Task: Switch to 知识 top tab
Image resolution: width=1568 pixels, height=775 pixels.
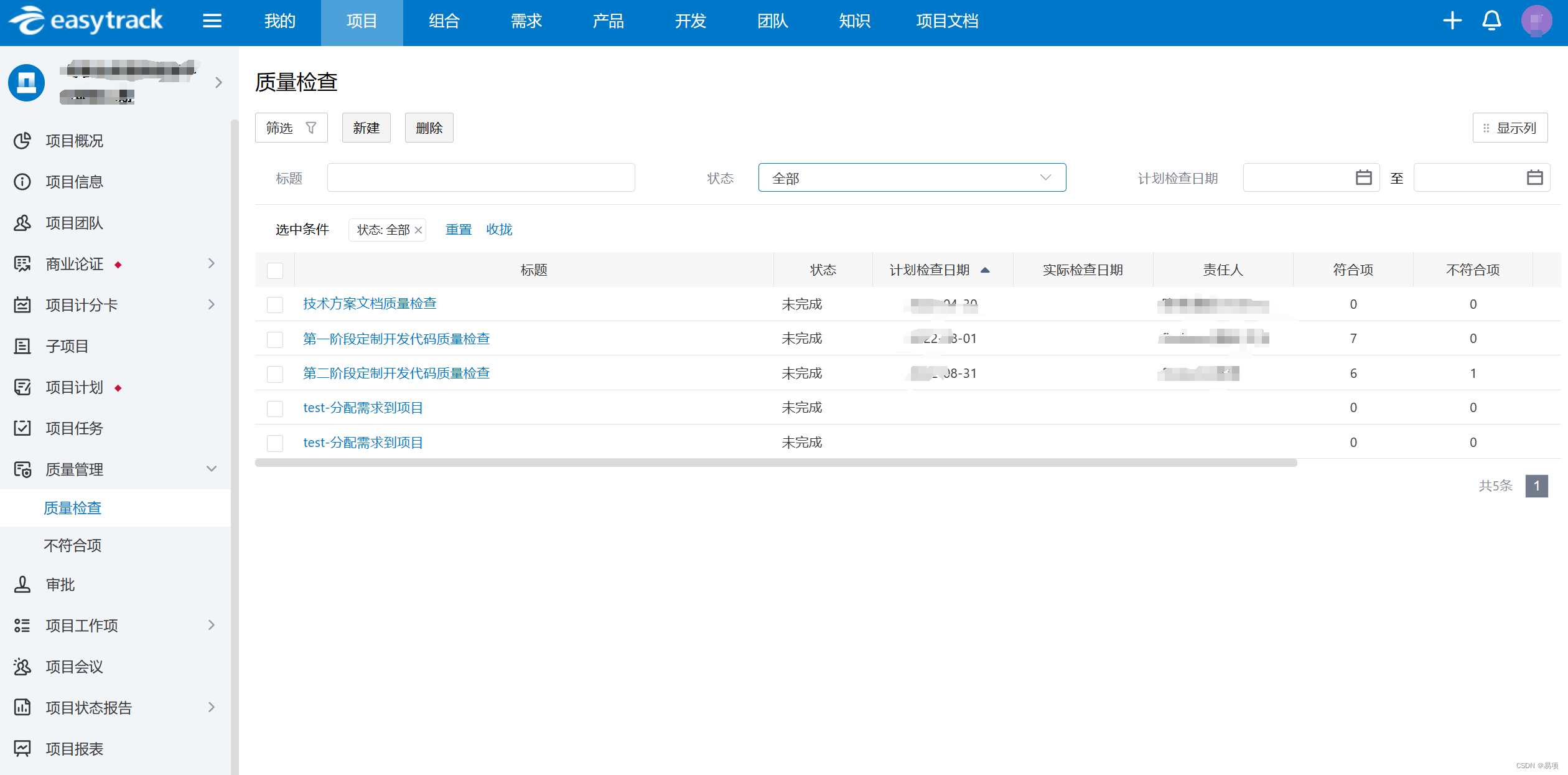Action: [855, 21]
